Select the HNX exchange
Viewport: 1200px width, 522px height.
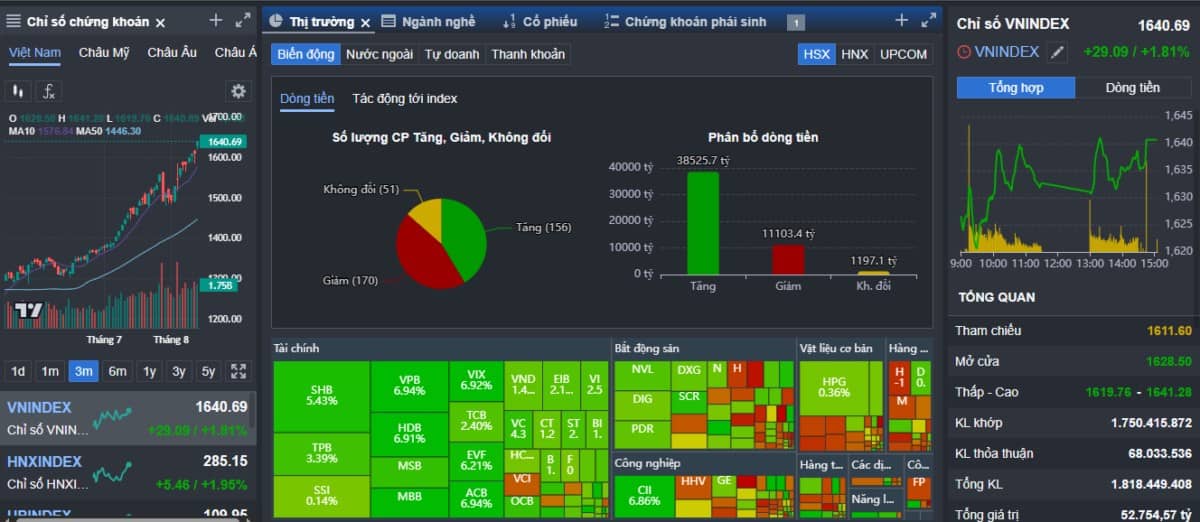click(855, 54)
